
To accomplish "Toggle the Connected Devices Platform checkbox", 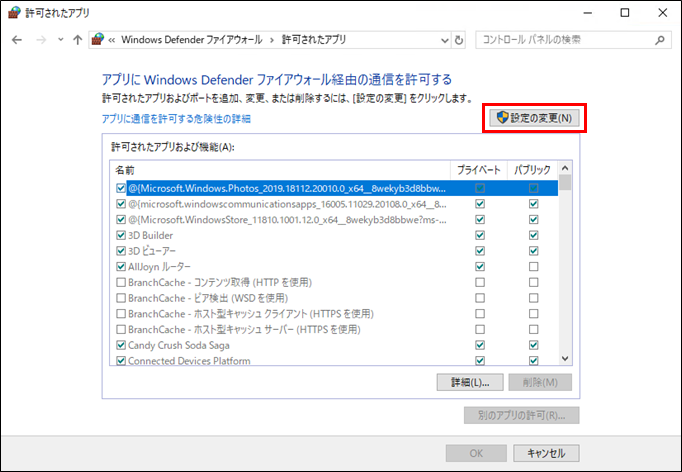I will (x=121, y=361).
